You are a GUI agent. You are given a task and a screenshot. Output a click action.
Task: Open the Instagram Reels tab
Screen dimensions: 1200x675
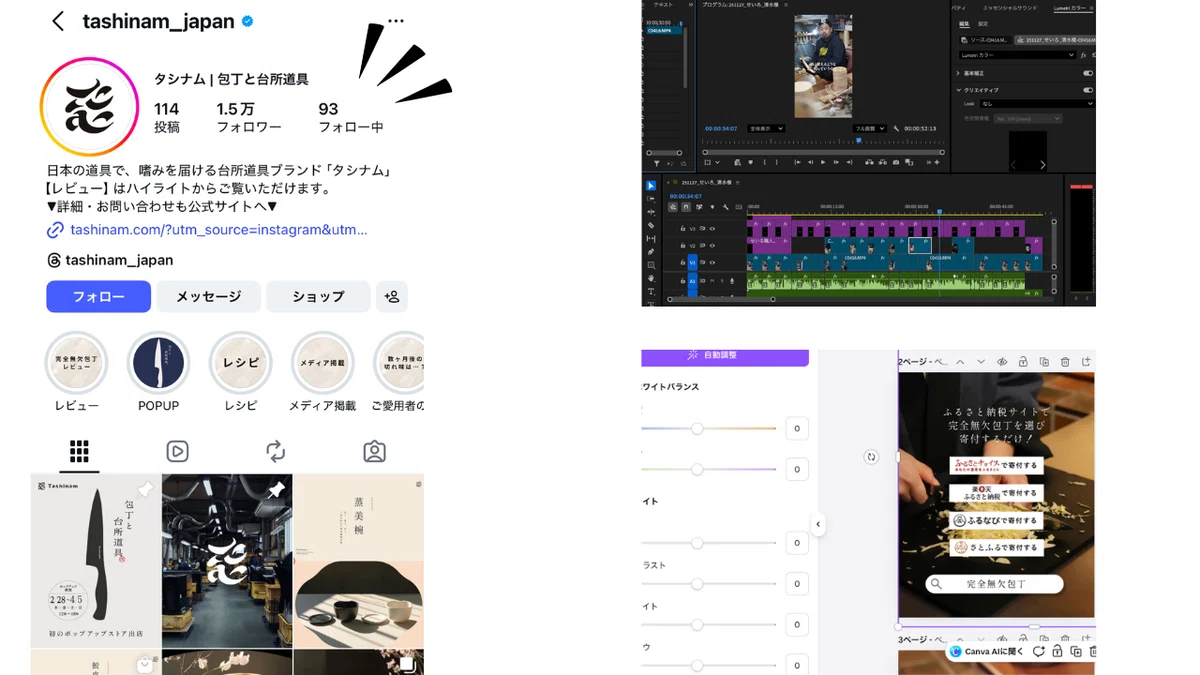coord(177,451)
